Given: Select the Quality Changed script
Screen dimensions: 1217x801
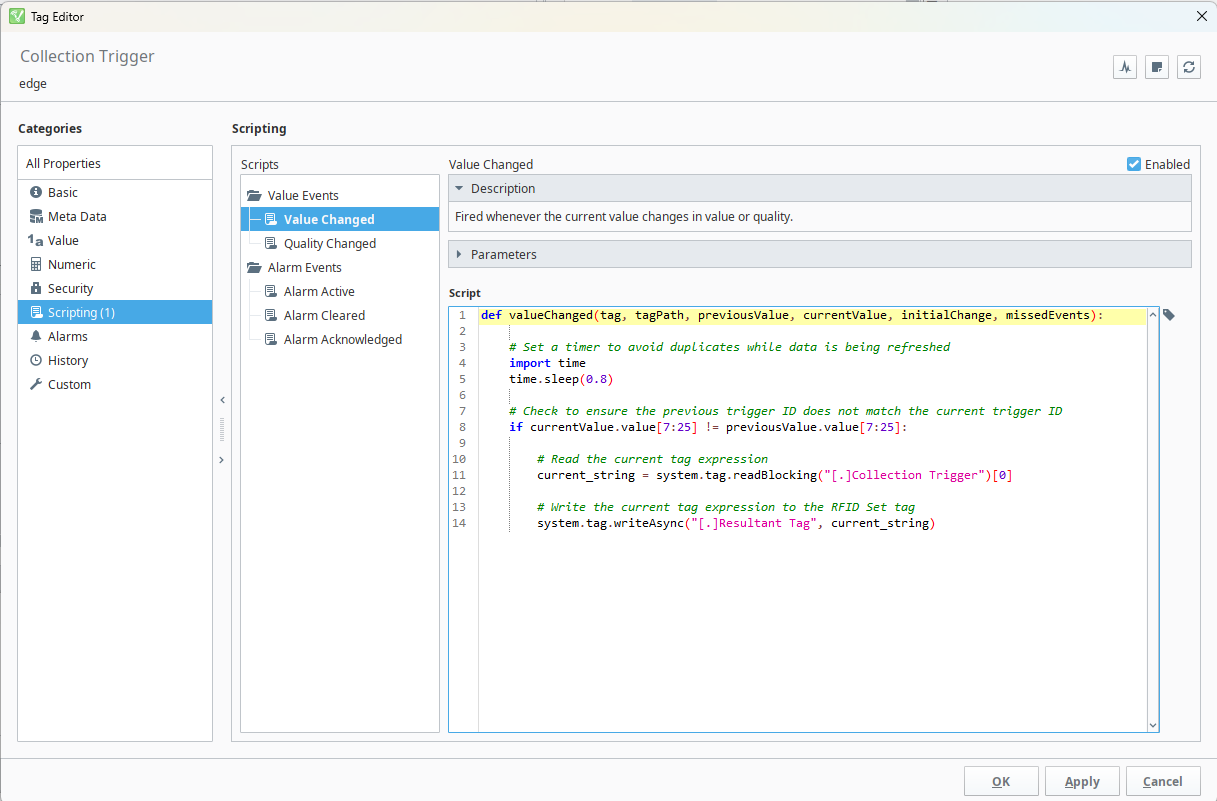Looking at the screenshot, I should point(329,243).
